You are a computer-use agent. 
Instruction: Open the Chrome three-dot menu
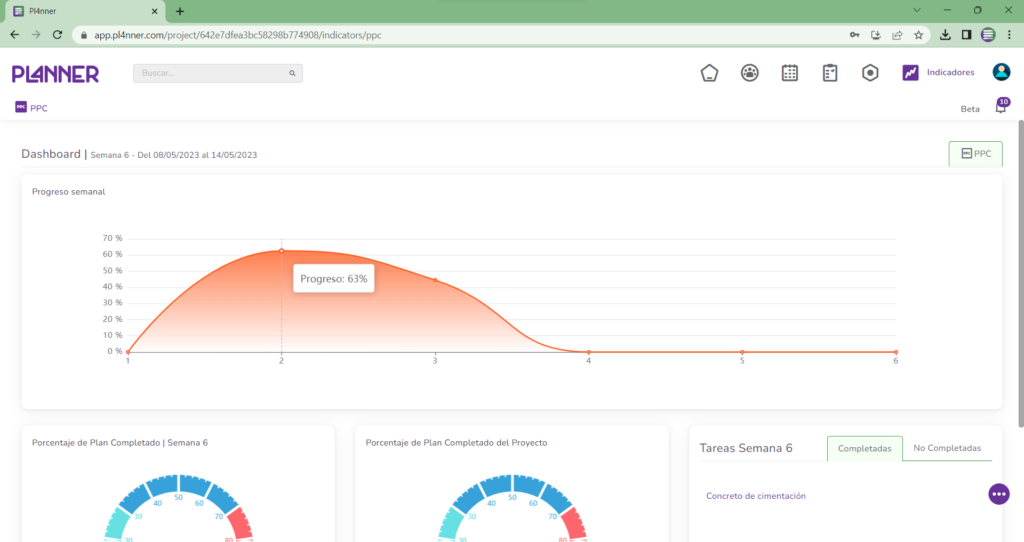tap(1010, 34)
